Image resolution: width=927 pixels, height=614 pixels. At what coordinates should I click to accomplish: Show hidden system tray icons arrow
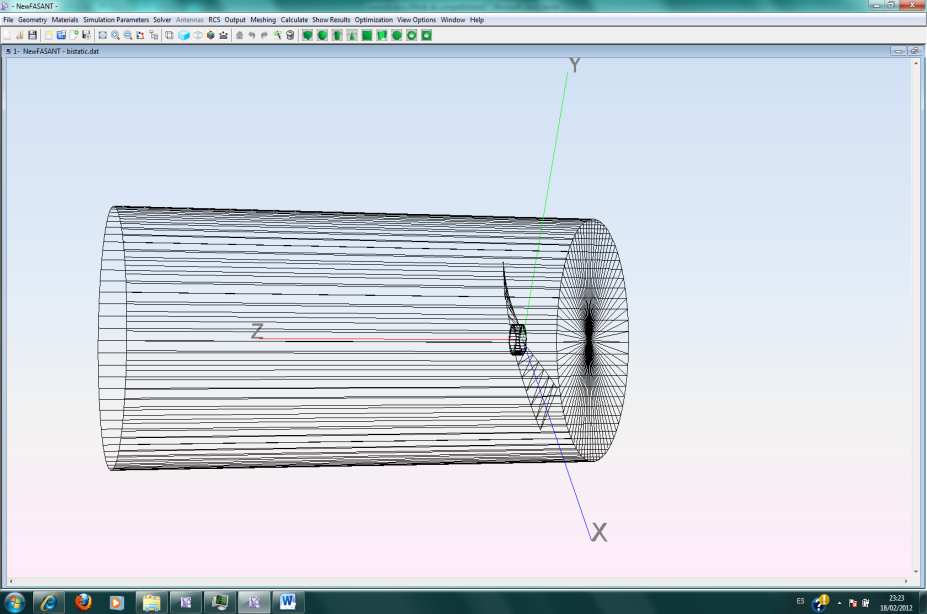tap(840, 603)
